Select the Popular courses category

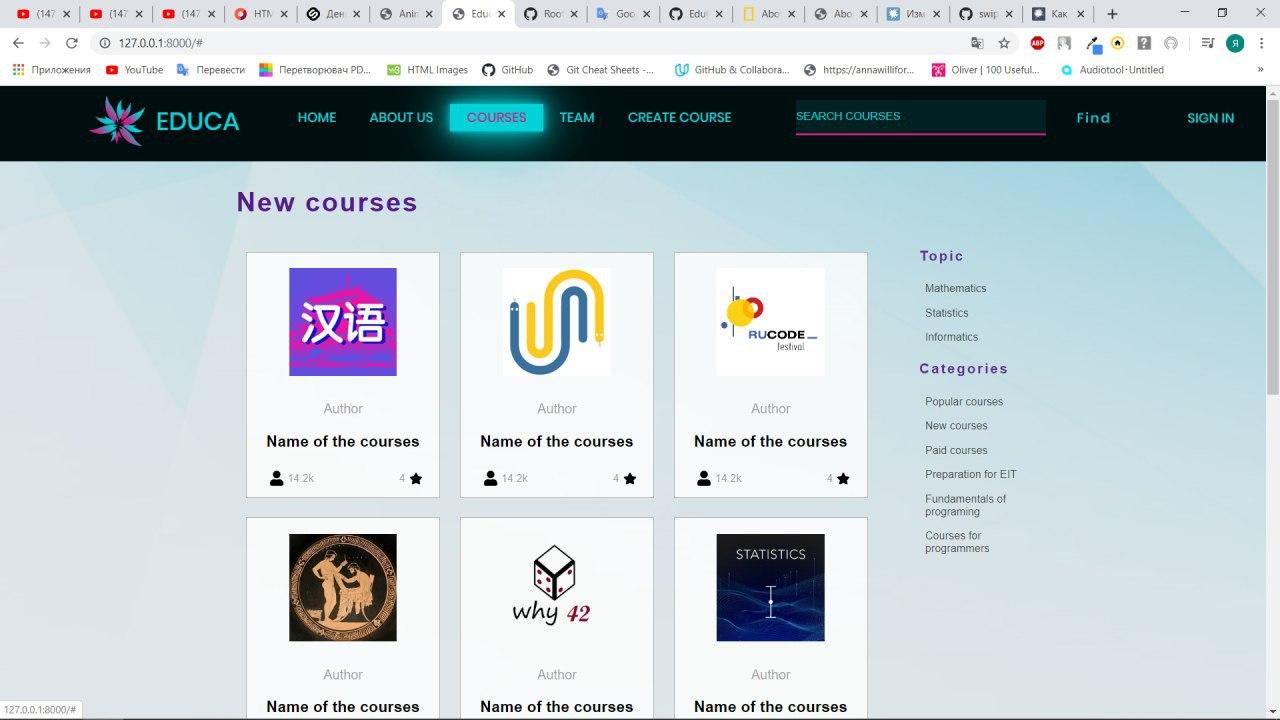pos(964,402)
